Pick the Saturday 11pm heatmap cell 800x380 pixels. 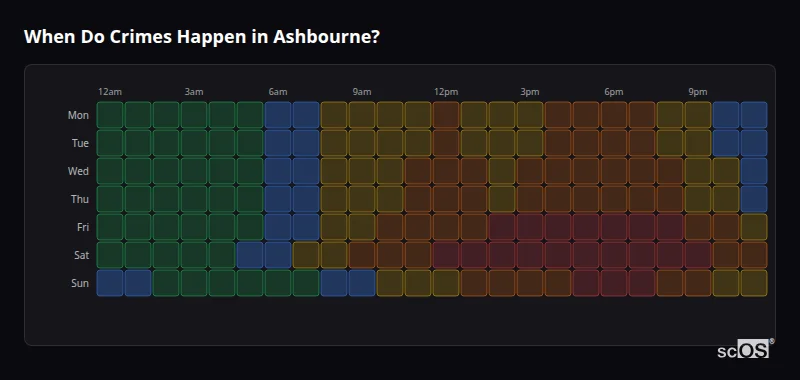(x=754, y=255)
